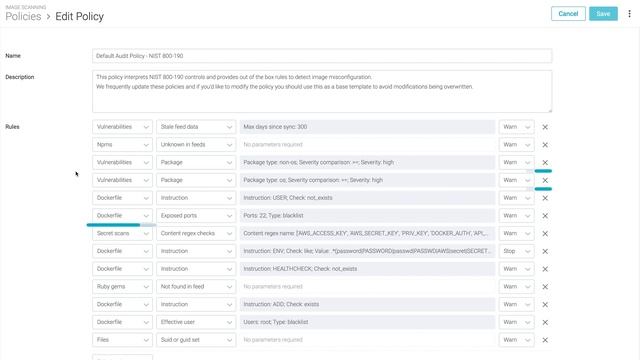The width and height of the screenshot is (640, 360).
Task: Edit Package type non-os severity parameters
Action: coord(367,162)
